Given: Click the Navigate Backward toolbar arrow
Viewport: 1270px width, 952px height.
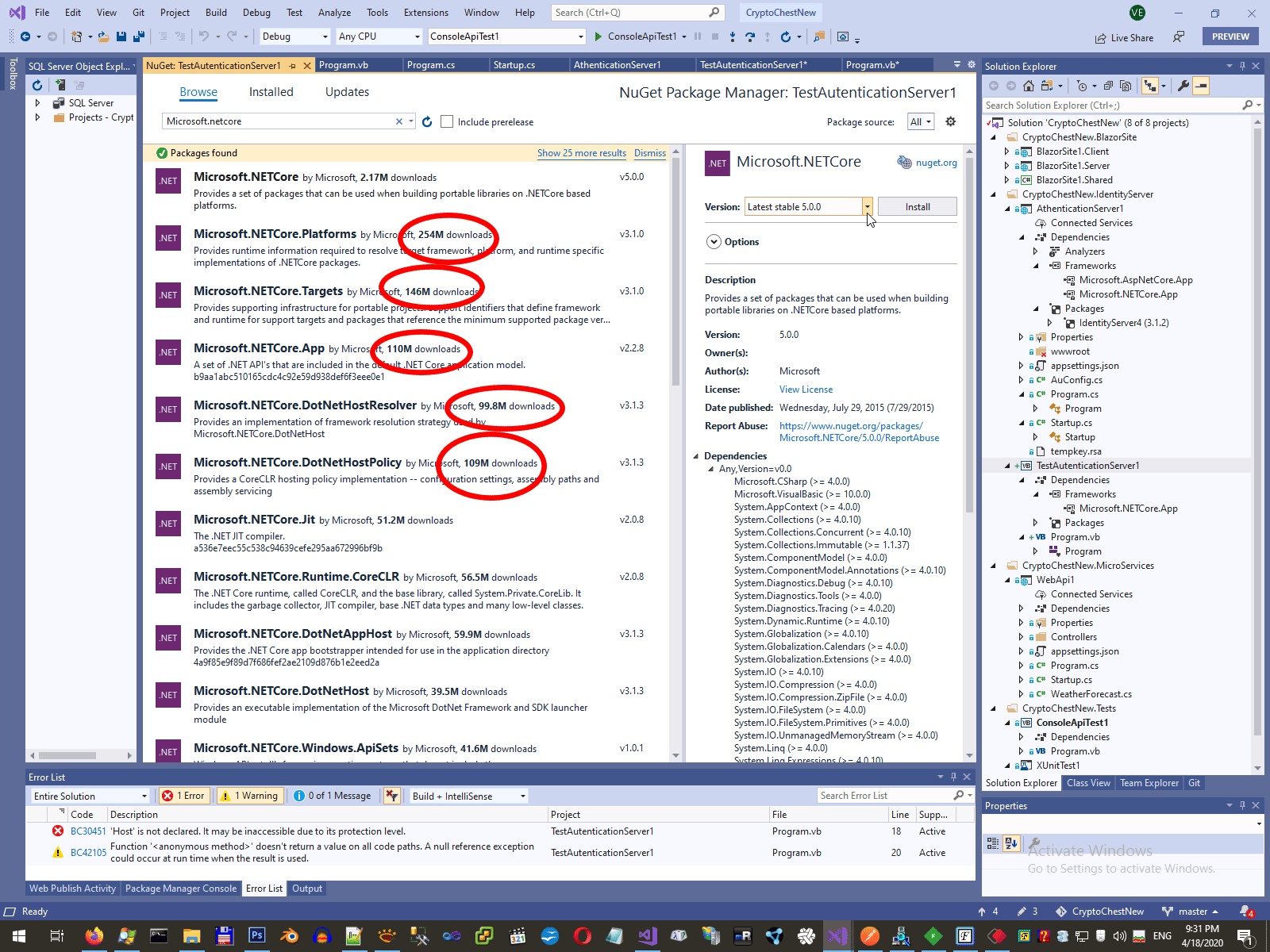Looking at the screenshot, I should (x=25, y=36).
